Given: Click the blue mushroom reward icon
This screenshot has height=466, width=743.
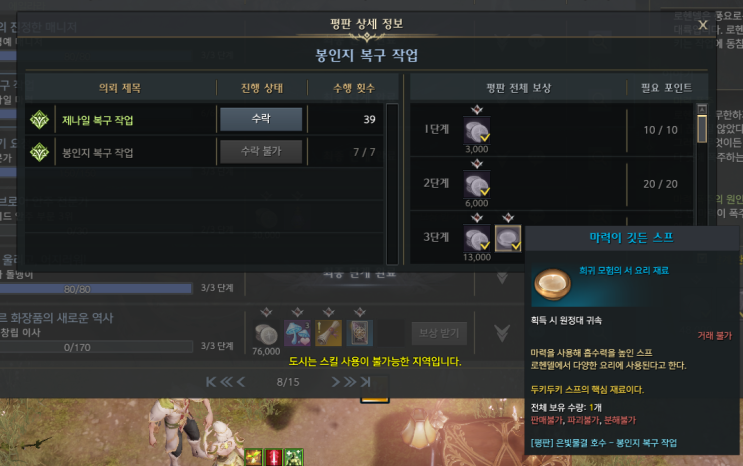Looking at the screenshot, I should click(297, 333).
